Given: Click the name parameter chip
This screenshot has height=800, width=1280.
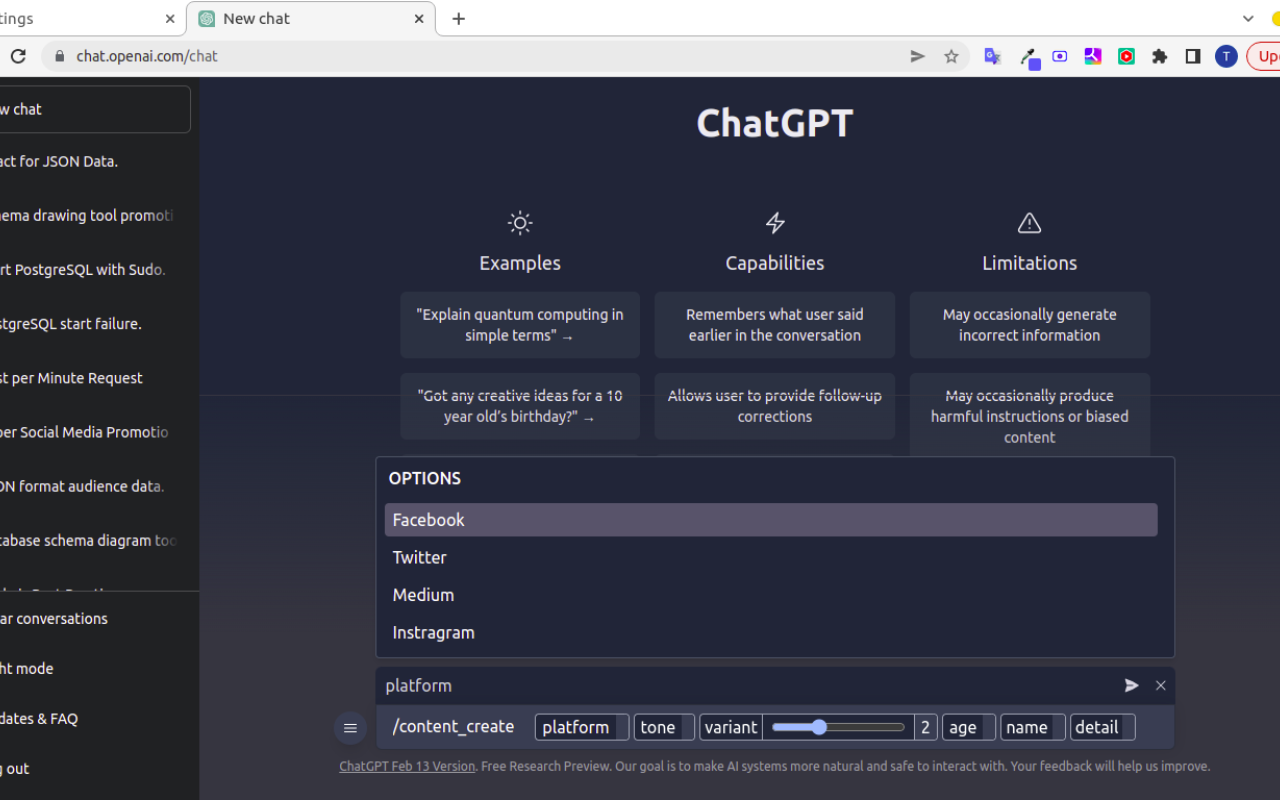Looking at the screenshot, I should [x=1033, y=727].
